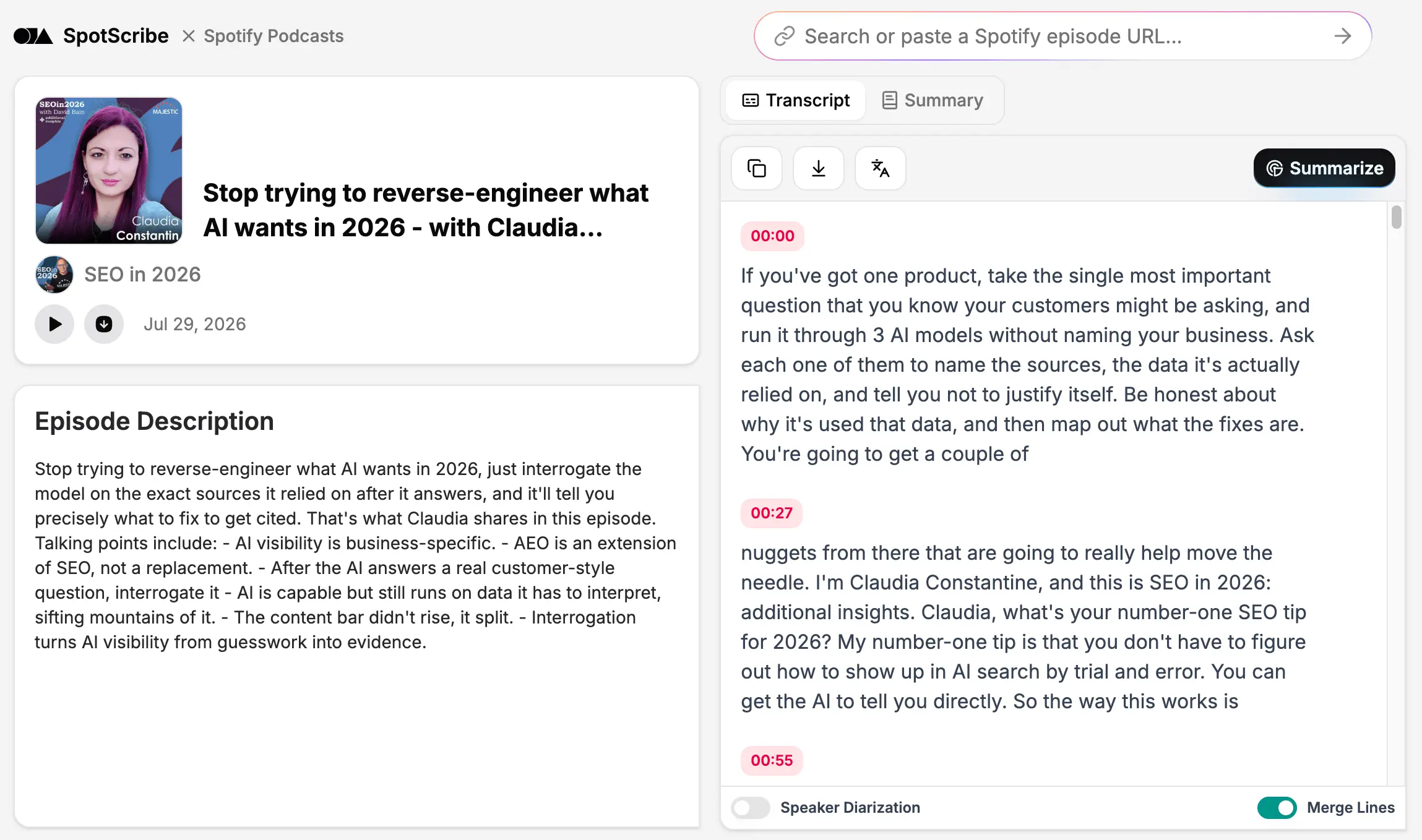Play the podcast episode

tap(54, 324)
